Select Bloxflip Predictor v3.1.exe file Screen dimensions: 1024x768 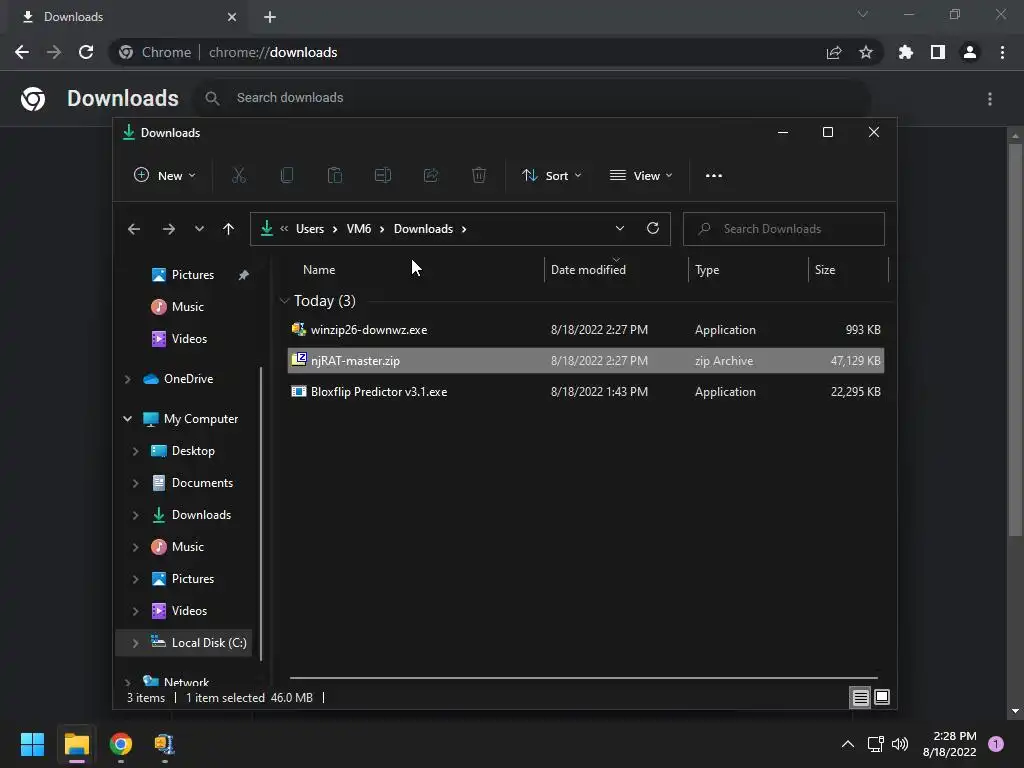(x=586, y=392)
